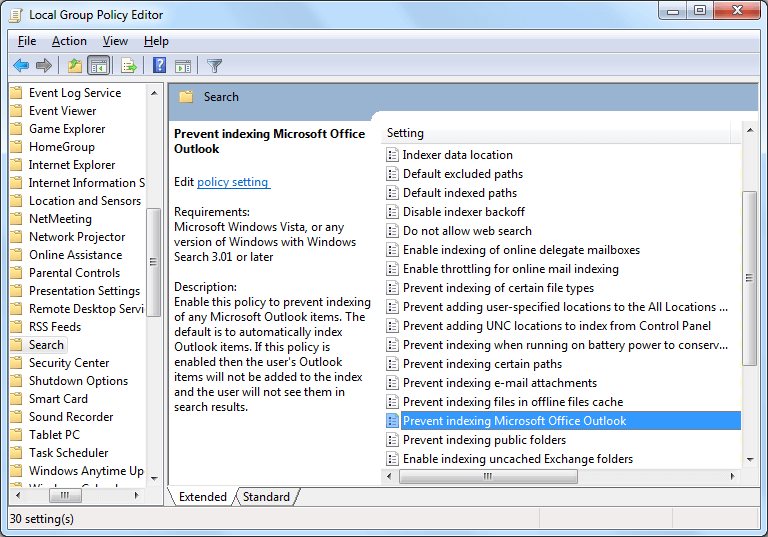The height and width of the screenshot is (537, 768).
Task: Select Shutdown Options in the tree
Action: pos(78,381)
